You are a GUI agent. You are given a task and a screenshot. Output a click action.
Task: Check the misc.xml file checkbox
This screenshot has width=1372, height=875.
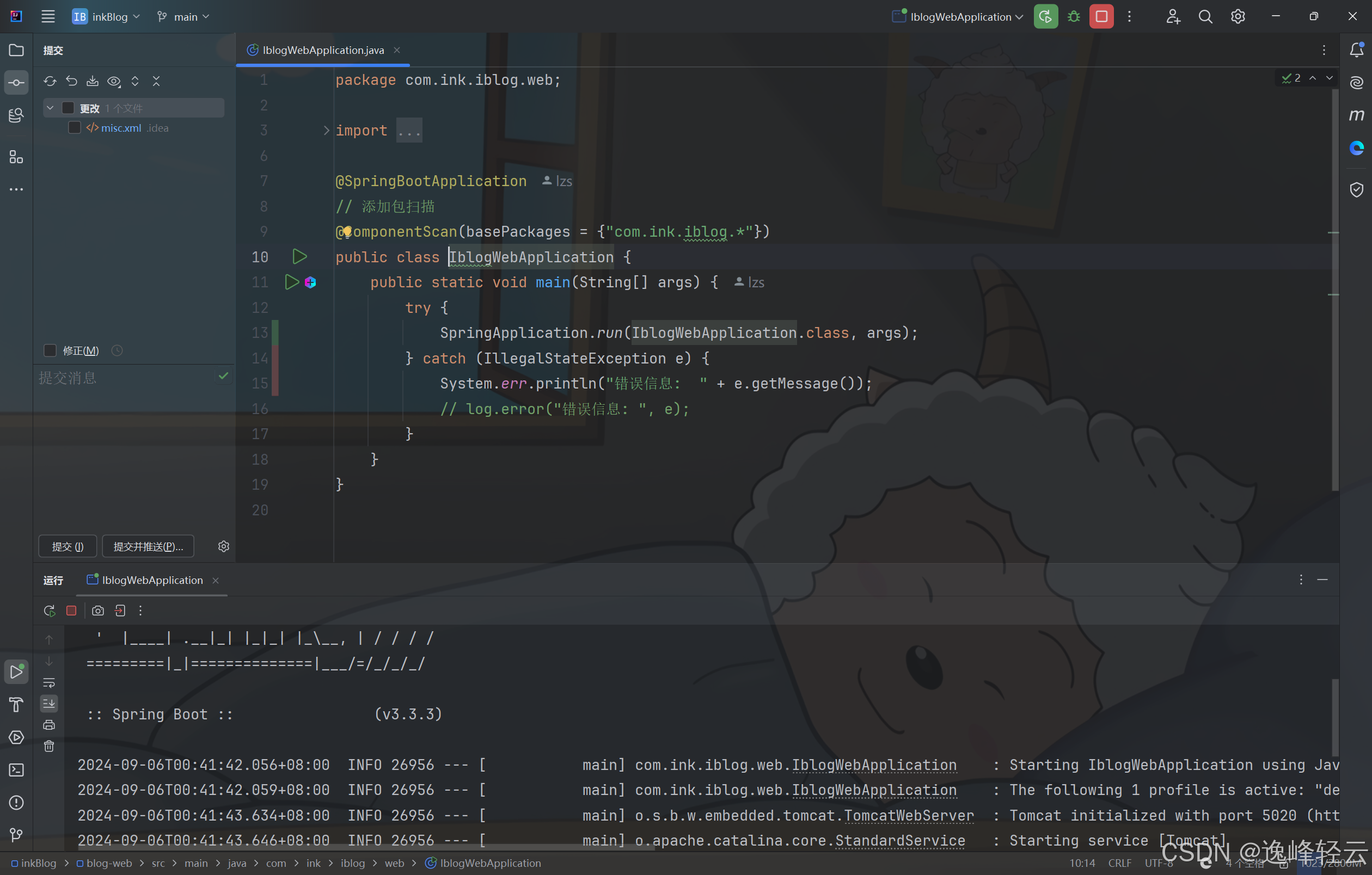pos(75,127)
